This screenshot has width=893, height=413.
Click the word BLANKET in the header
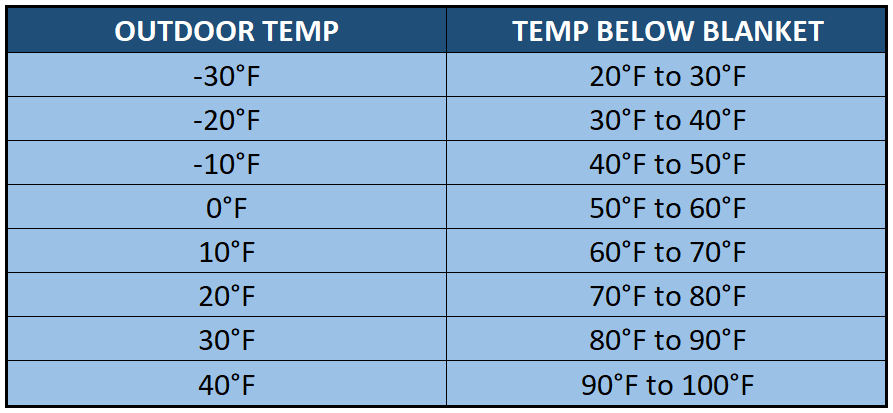(x=767, y=31)
